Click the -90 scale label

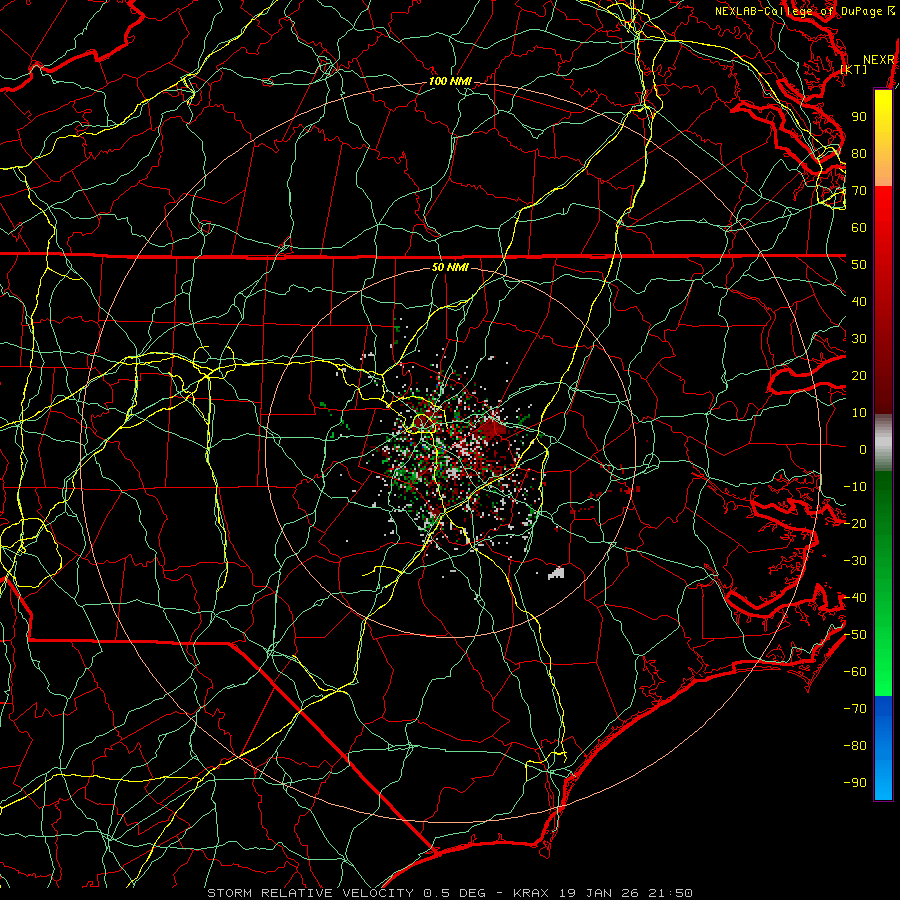click(x=855, y=783)
